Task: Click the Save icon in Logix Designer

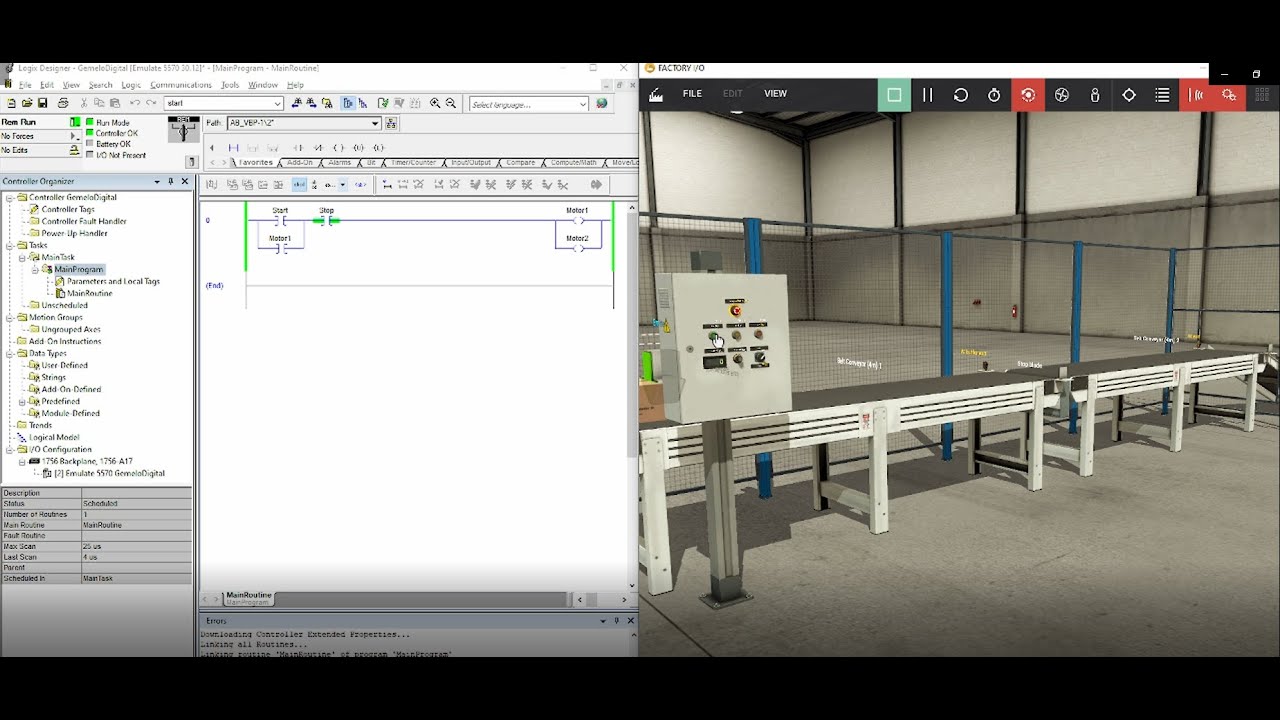Action: (x=42, y=103)
